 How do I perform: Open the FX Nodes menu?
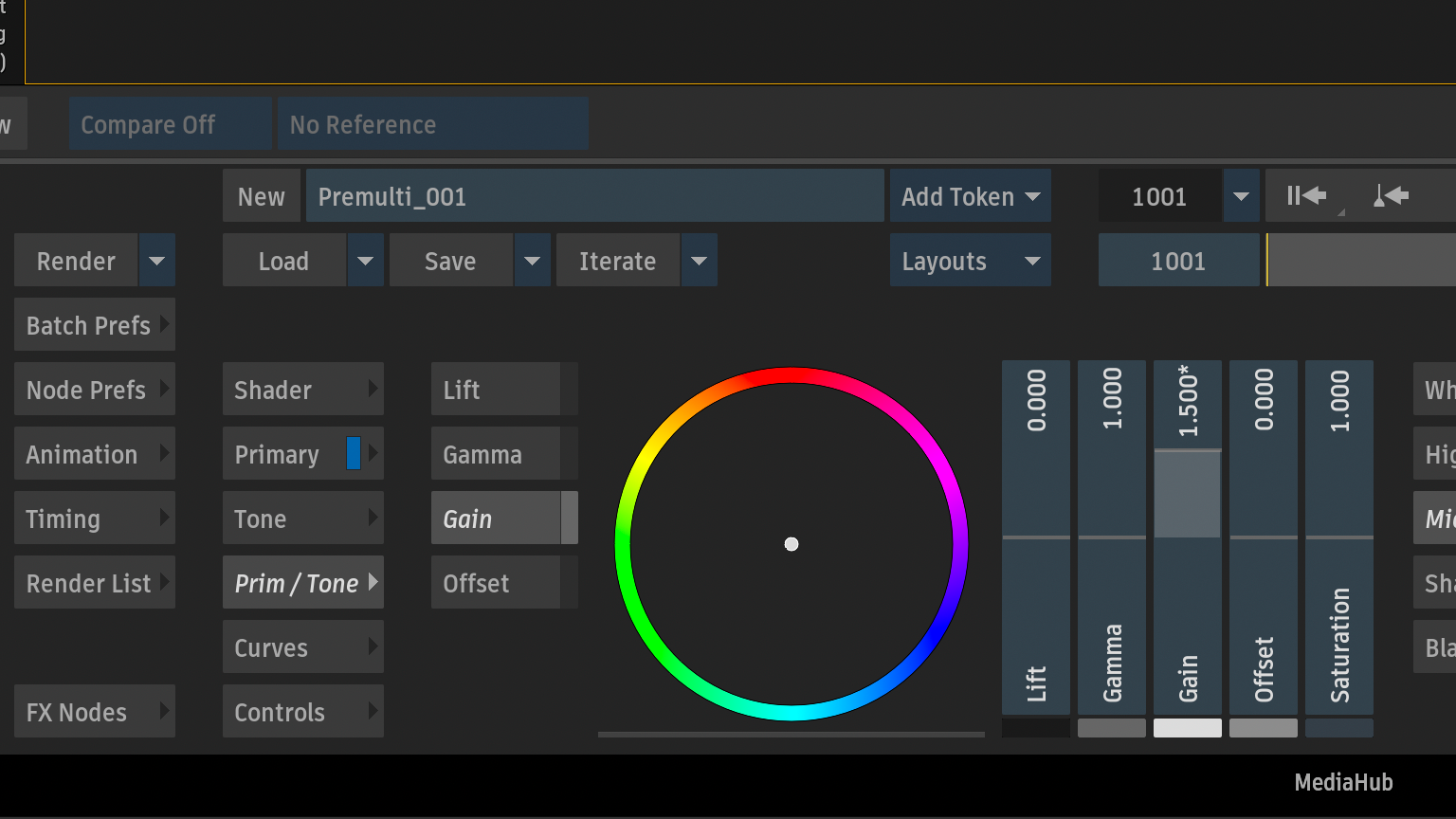95,712
